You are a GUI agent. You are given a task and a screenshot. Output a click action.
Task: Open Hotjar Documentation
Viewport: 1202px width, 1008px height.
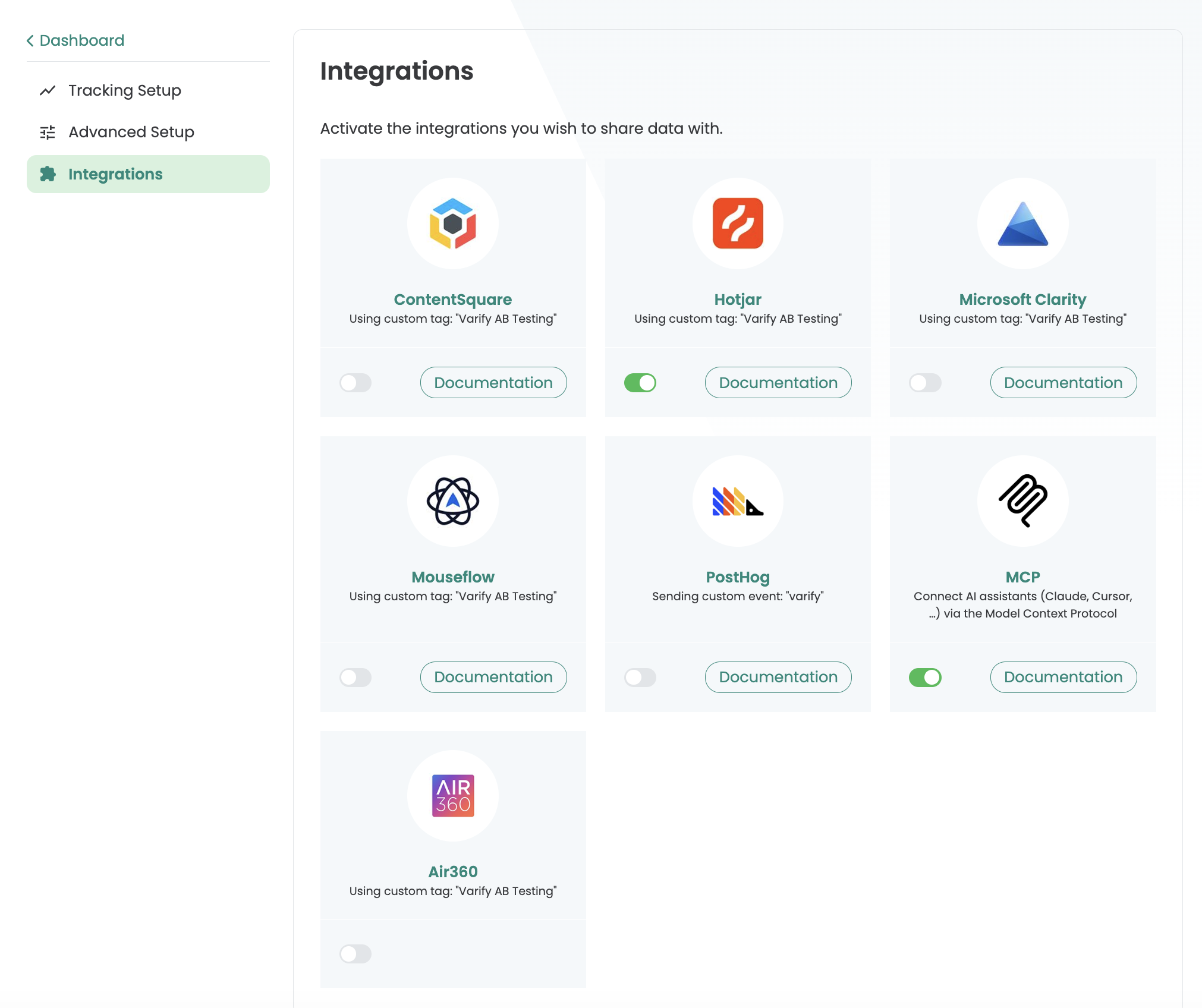pos(778,383)
